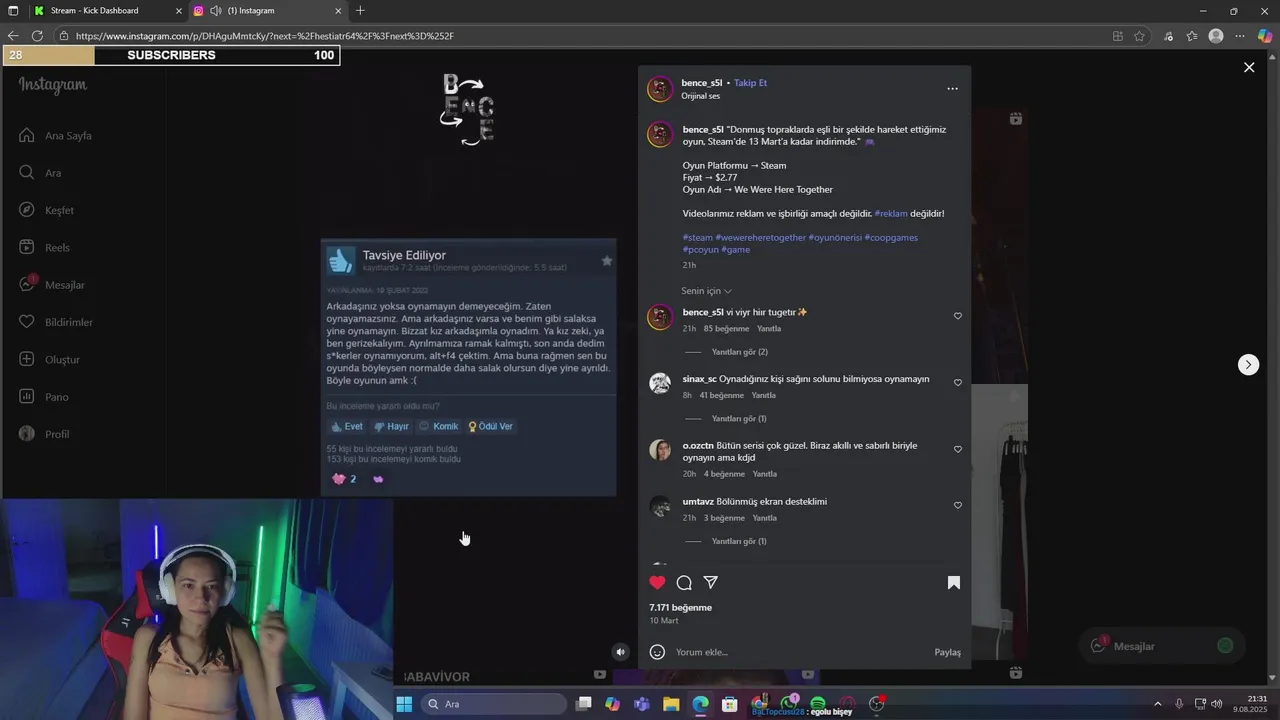Toggle video sound with the speaker icon
The image size is (1280, 720).
click(x=620, y=652)
